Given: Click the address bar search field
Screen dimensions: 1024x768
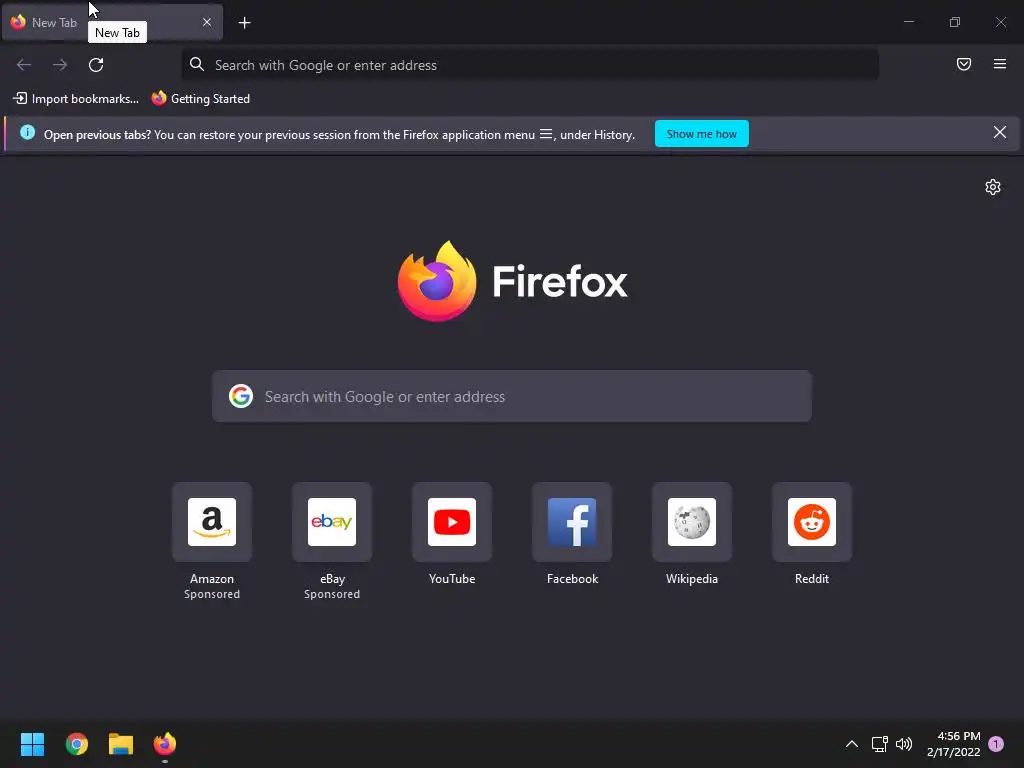Looking at the screenshot, I should point(530,65).
